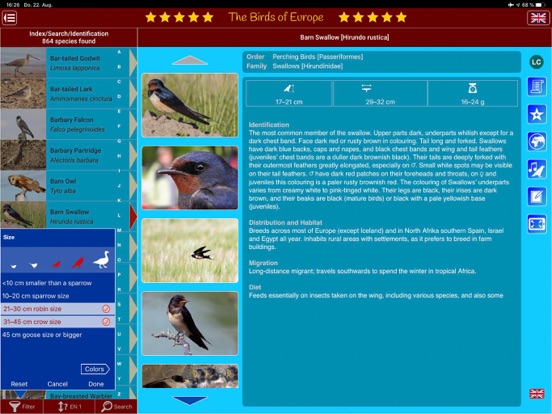Open the LC conservation status badge
This screenshot has width=552, height=414.
point(536,62)
